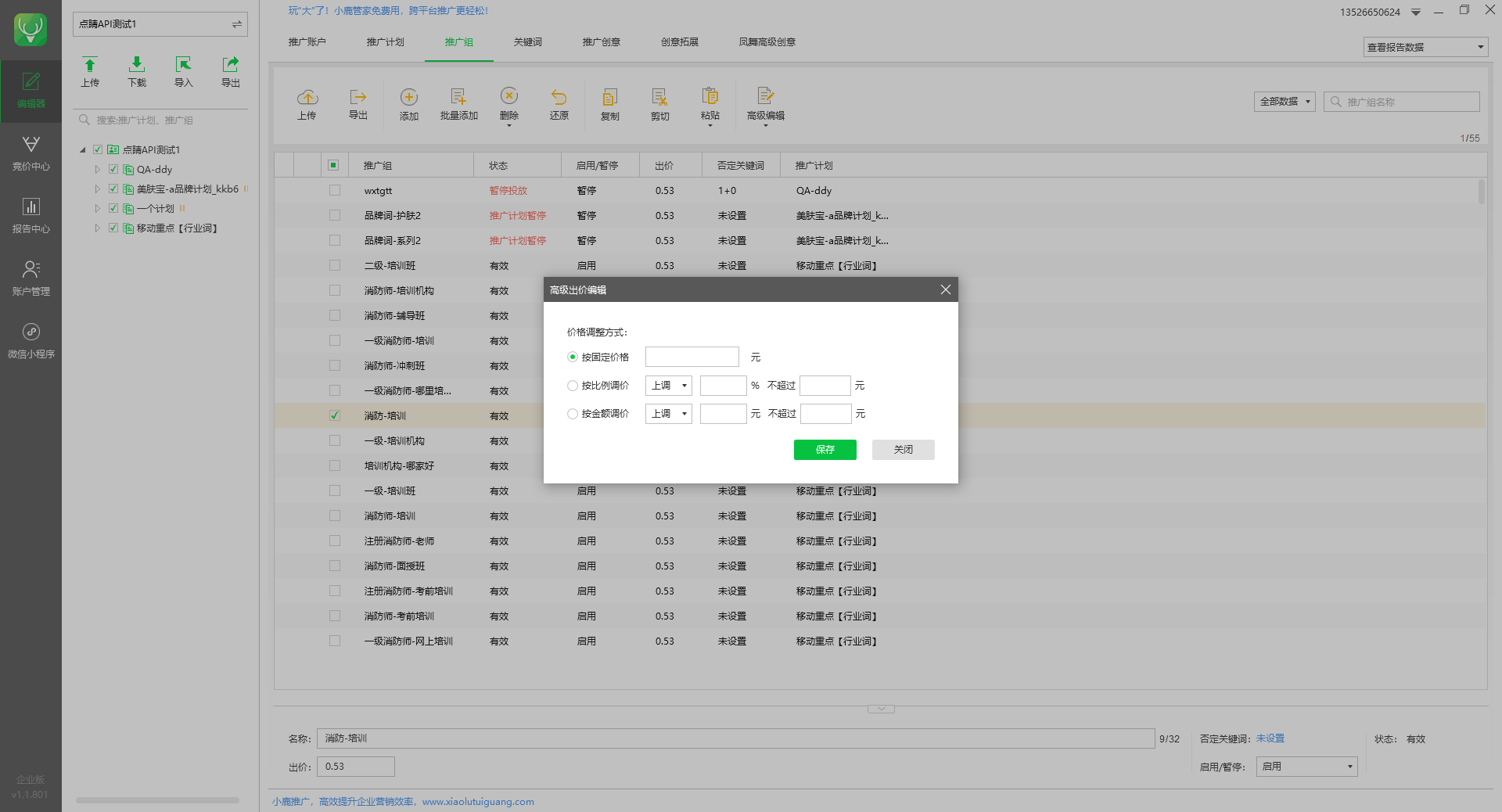The width and height of the screenshot is (1502, 812).
Task: Click the left panel 上传 icon
Action: pos(90,64)
